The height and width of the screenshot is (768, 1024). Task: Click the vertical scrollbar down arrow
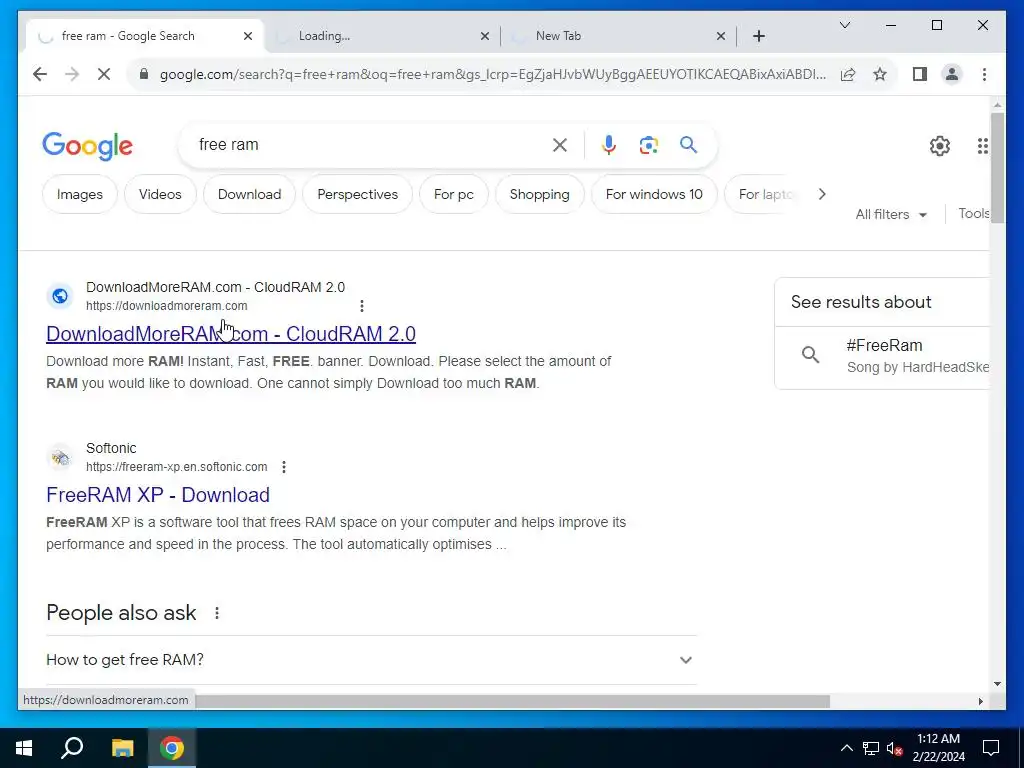pyautogui.click(x=997, y=684)
